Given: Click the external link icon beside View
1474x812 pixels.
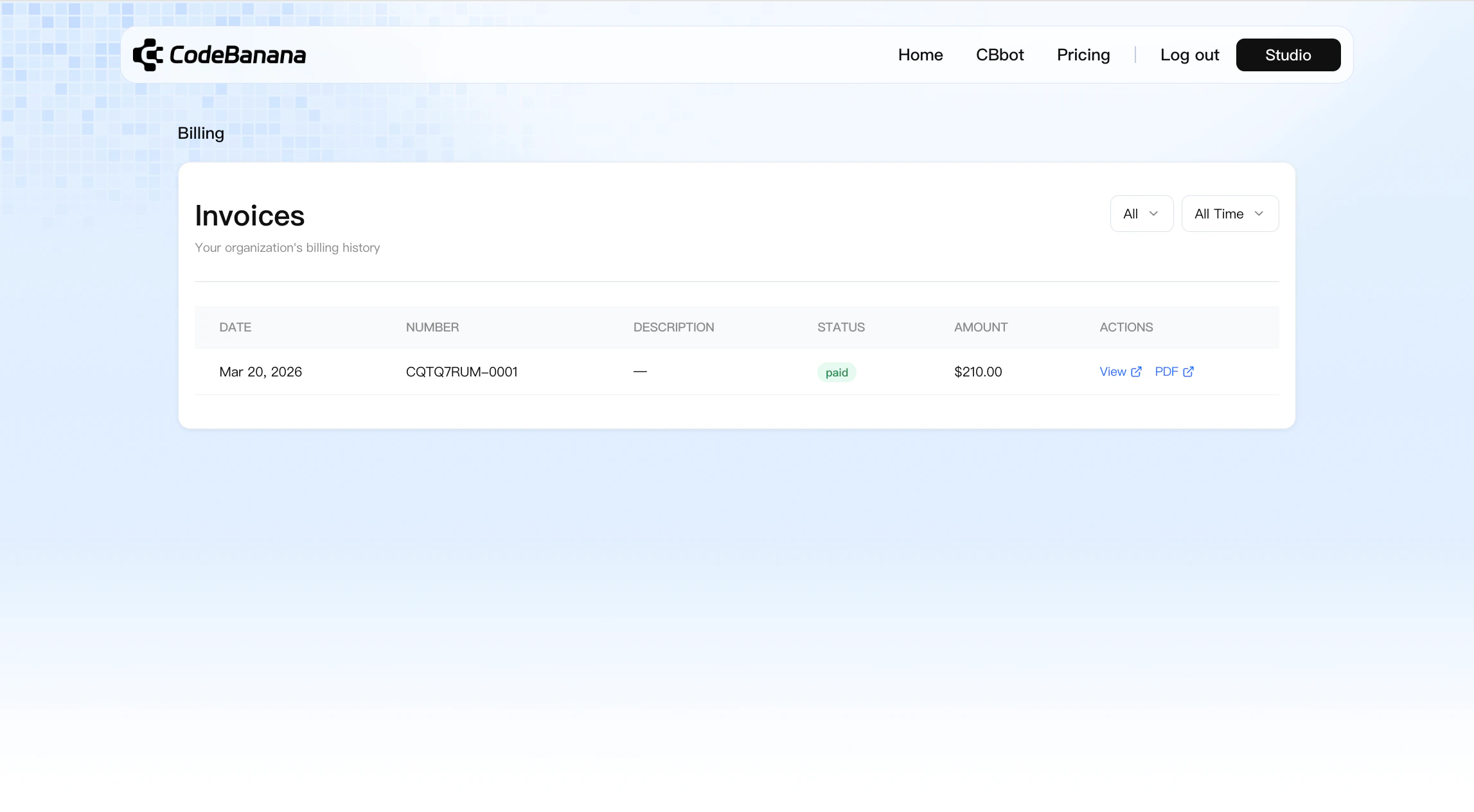Looking at the screenshot, I should 1136,372.
